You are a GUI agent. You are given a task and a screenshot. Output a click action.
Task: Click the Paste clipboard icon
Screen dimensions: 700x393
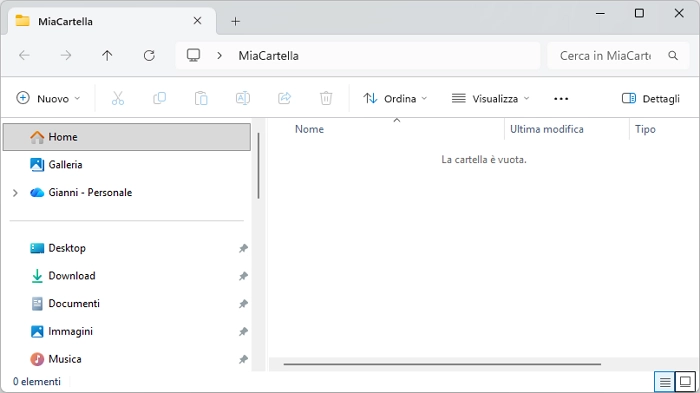tap(201, 98)
